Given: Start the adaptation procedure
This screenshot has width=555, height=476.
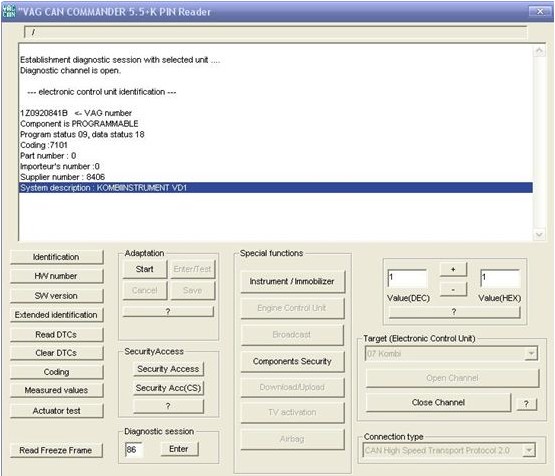Looking at the screenshot, I should [x=145, y=269].
